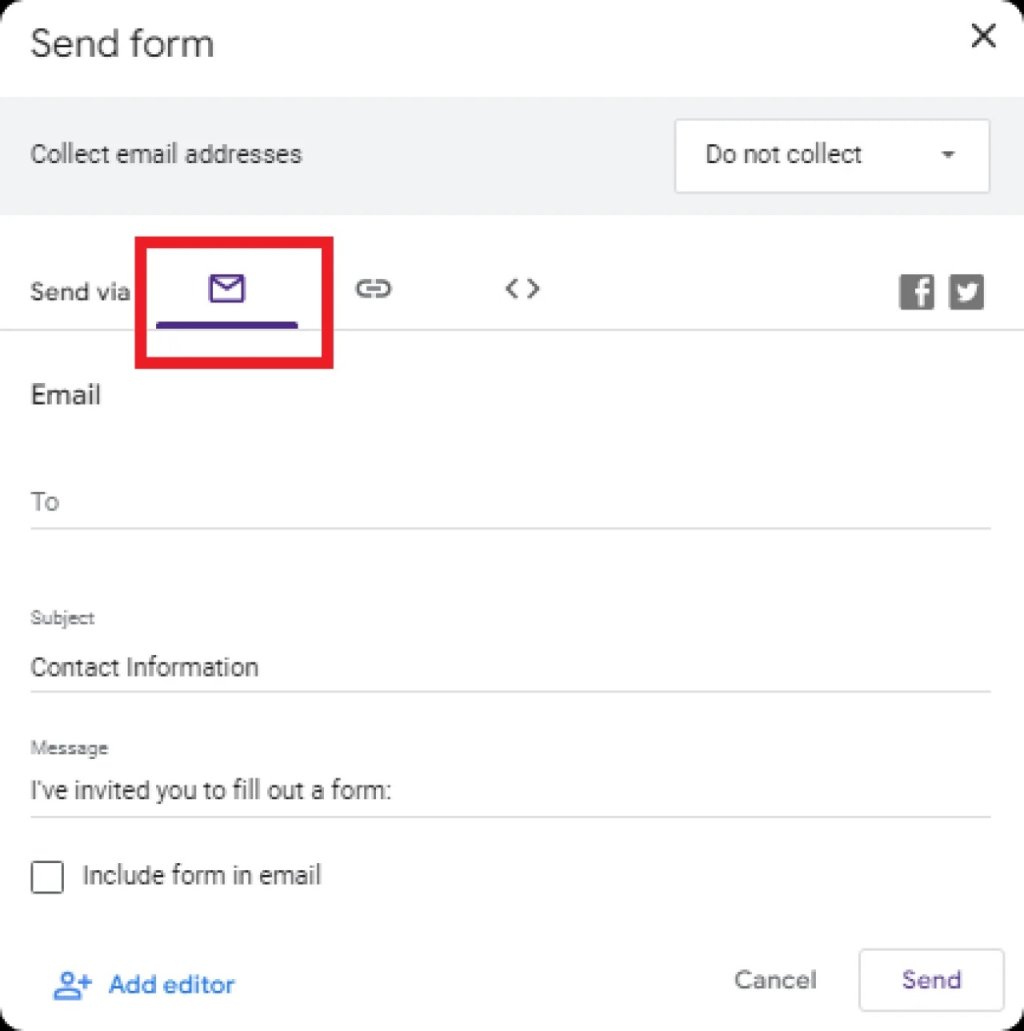This screenshot has height=1031, width=1024.
Task: Open the Collect email addresses dropdown
Action: [831, 155]
